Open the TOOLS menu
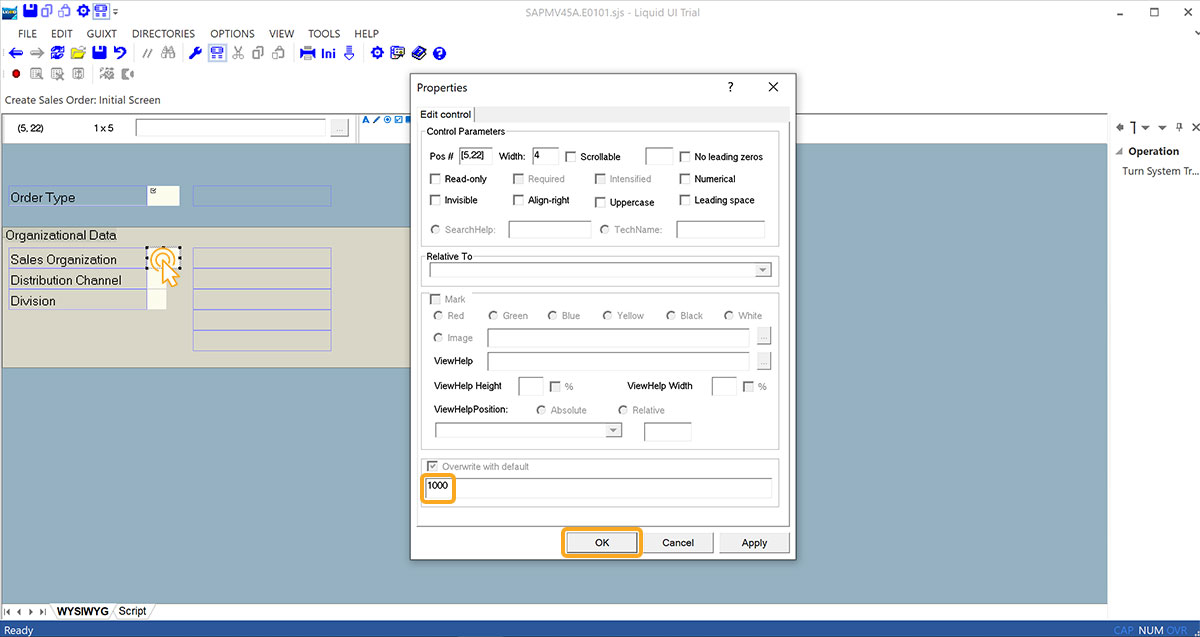1200x637 pixels. tap(324, 33)
